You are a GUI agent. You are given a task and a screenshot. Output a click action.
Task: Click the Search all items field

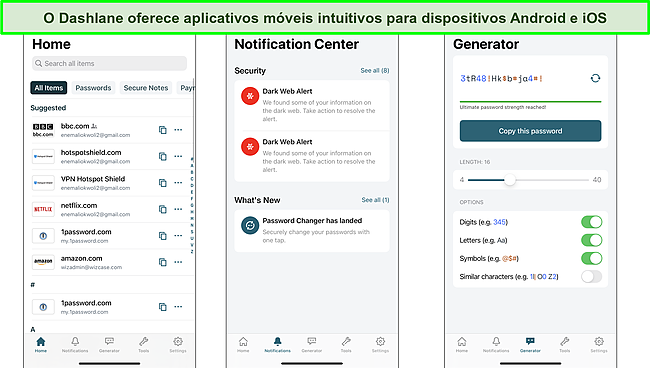click(x=109, y=63)
